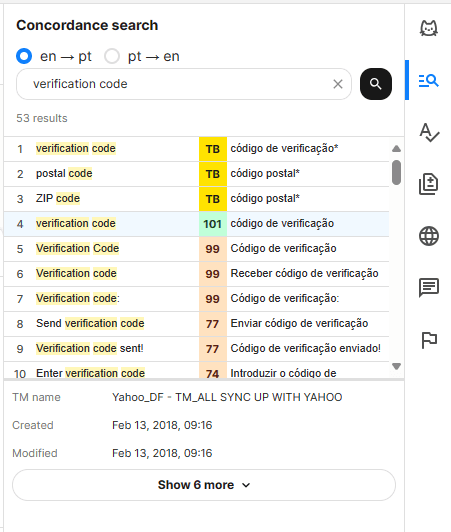Click the results list scroll-up arrow
The image size is (451, 532).
click(396, 148)
